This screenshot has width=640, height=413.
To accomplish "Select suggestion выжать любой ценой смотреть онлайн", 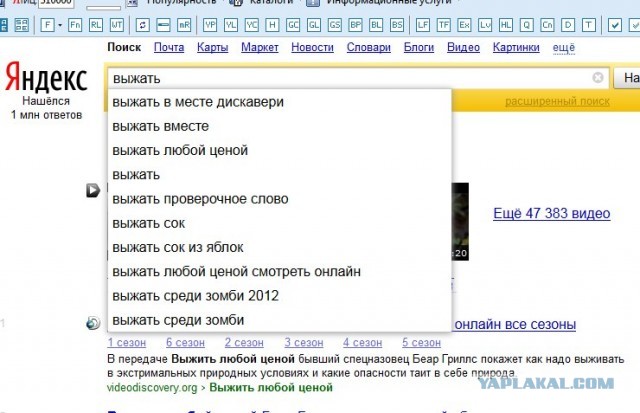I will pos(280,271).
